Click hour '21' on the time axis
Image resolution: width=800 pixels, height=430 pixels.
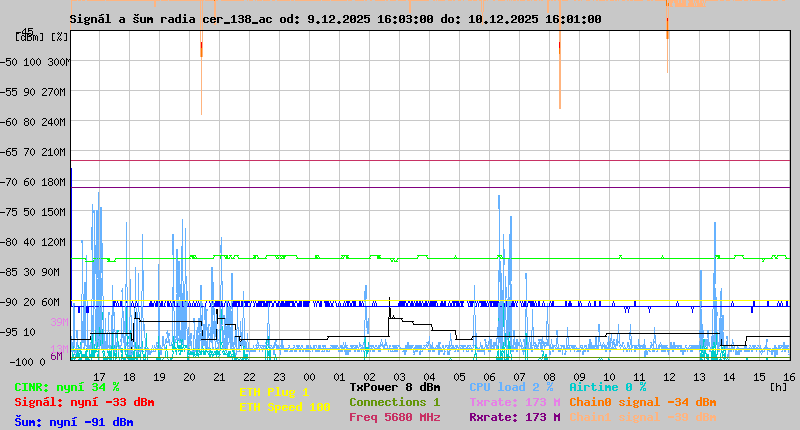(x=219, y=377)
